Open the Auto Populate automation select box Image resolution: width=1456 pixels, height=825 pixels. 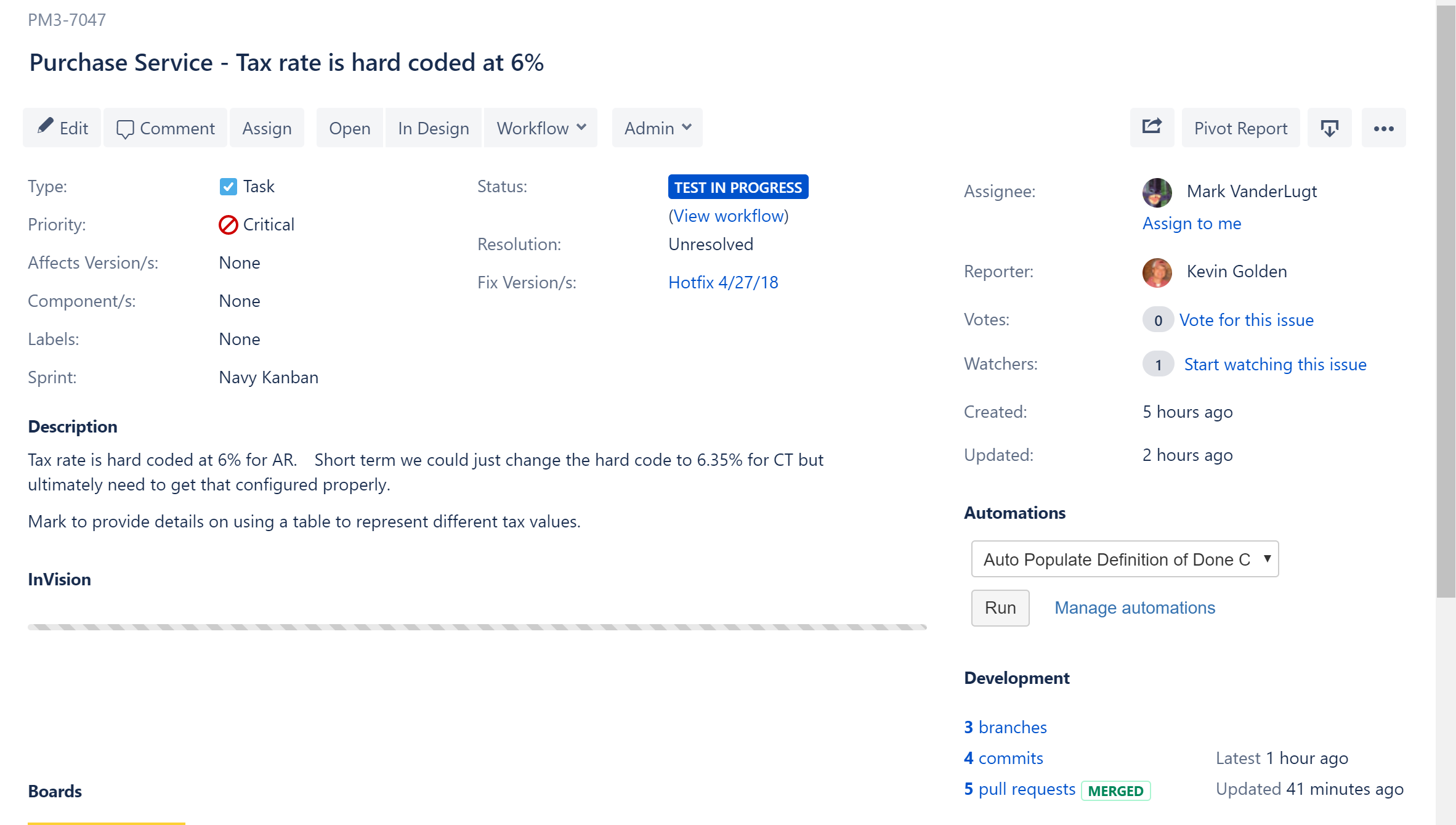pyautogui.click(x=1125, y=559)
